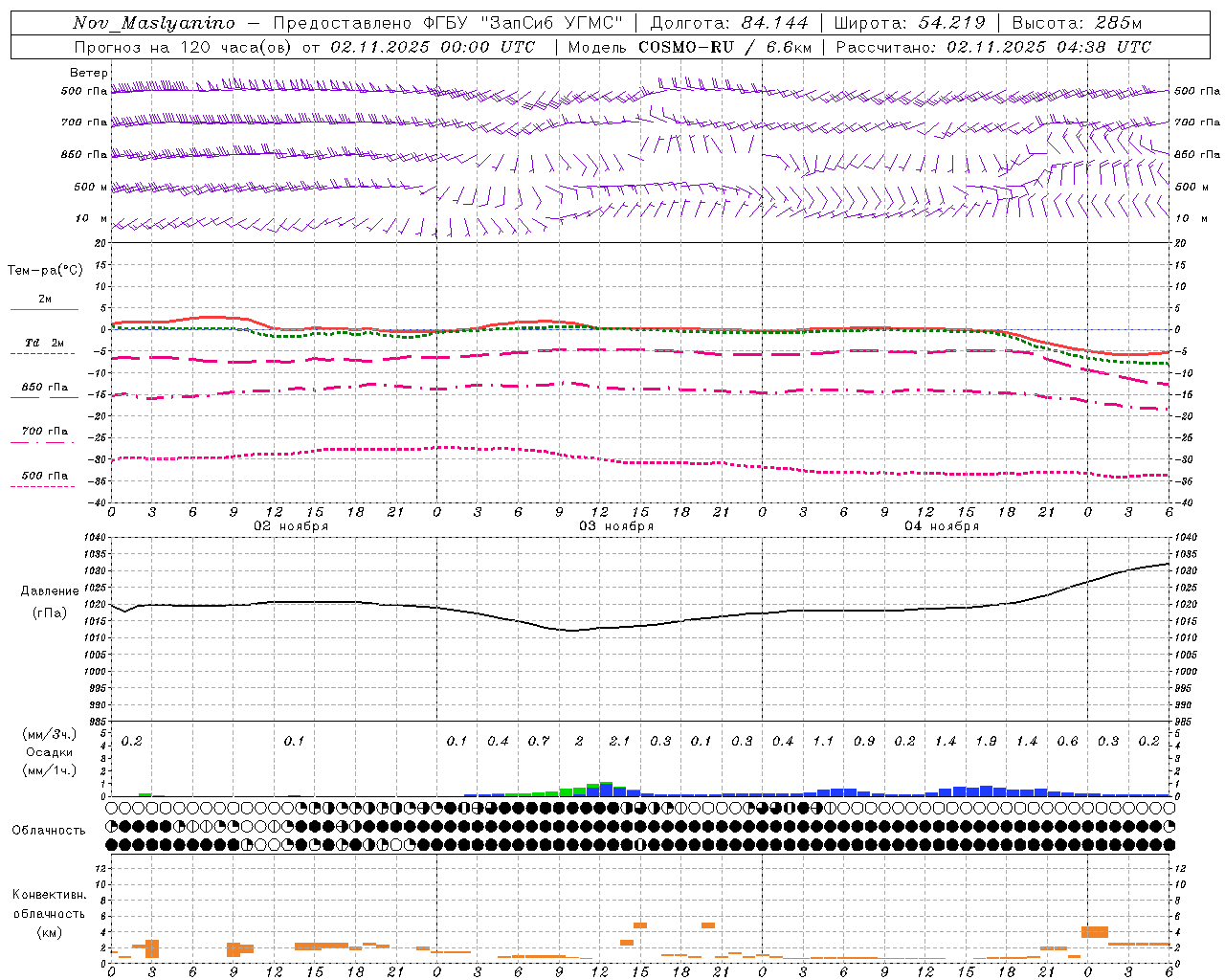Click the station name "Nov_Maslyanino"
This screenshot has height=980, width=1225.
point(154,23)
